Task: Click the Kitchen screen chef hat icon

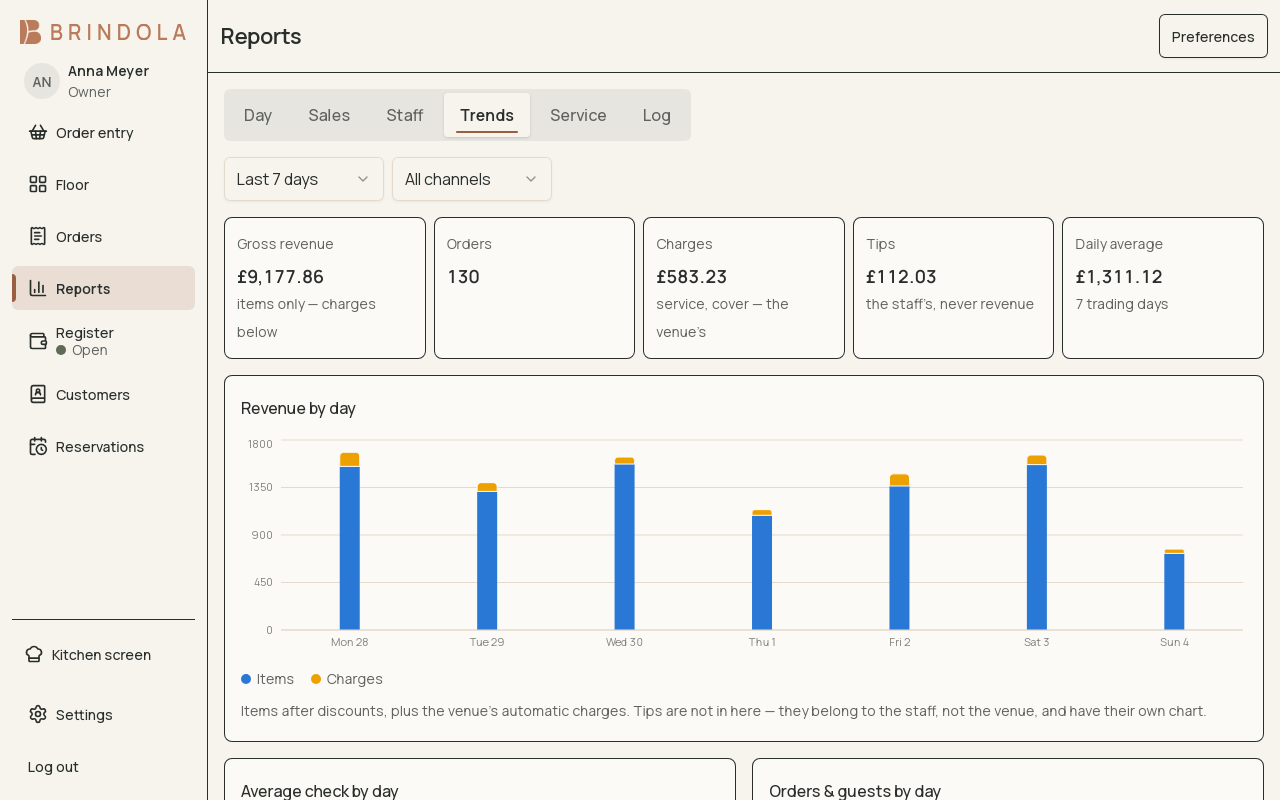Action: (x=34, y=654)
